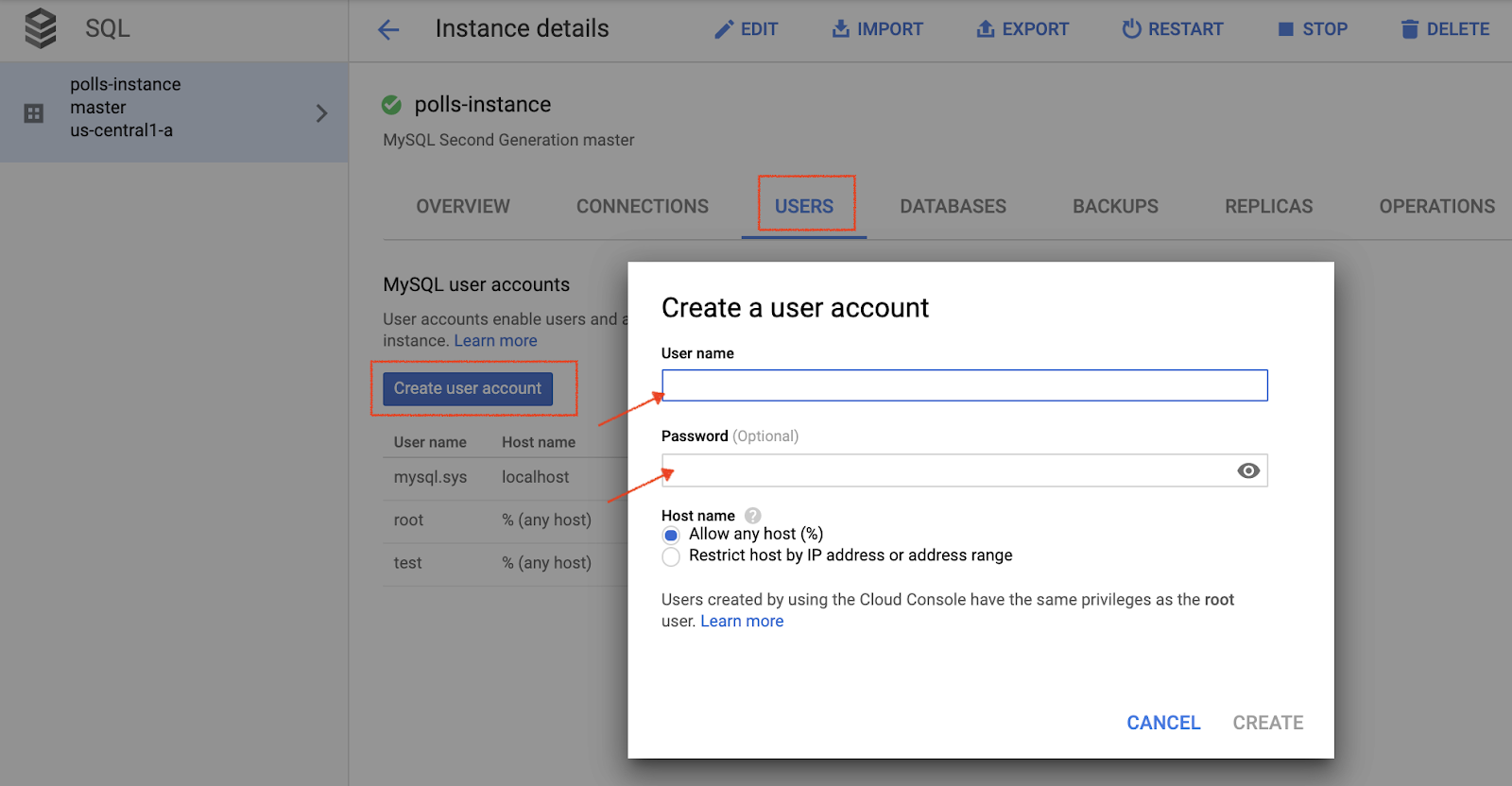Click the back arrow beside Instance details
Viewport: 1512px width, 786px height.
pyautogui.click(x=388, y=29)
